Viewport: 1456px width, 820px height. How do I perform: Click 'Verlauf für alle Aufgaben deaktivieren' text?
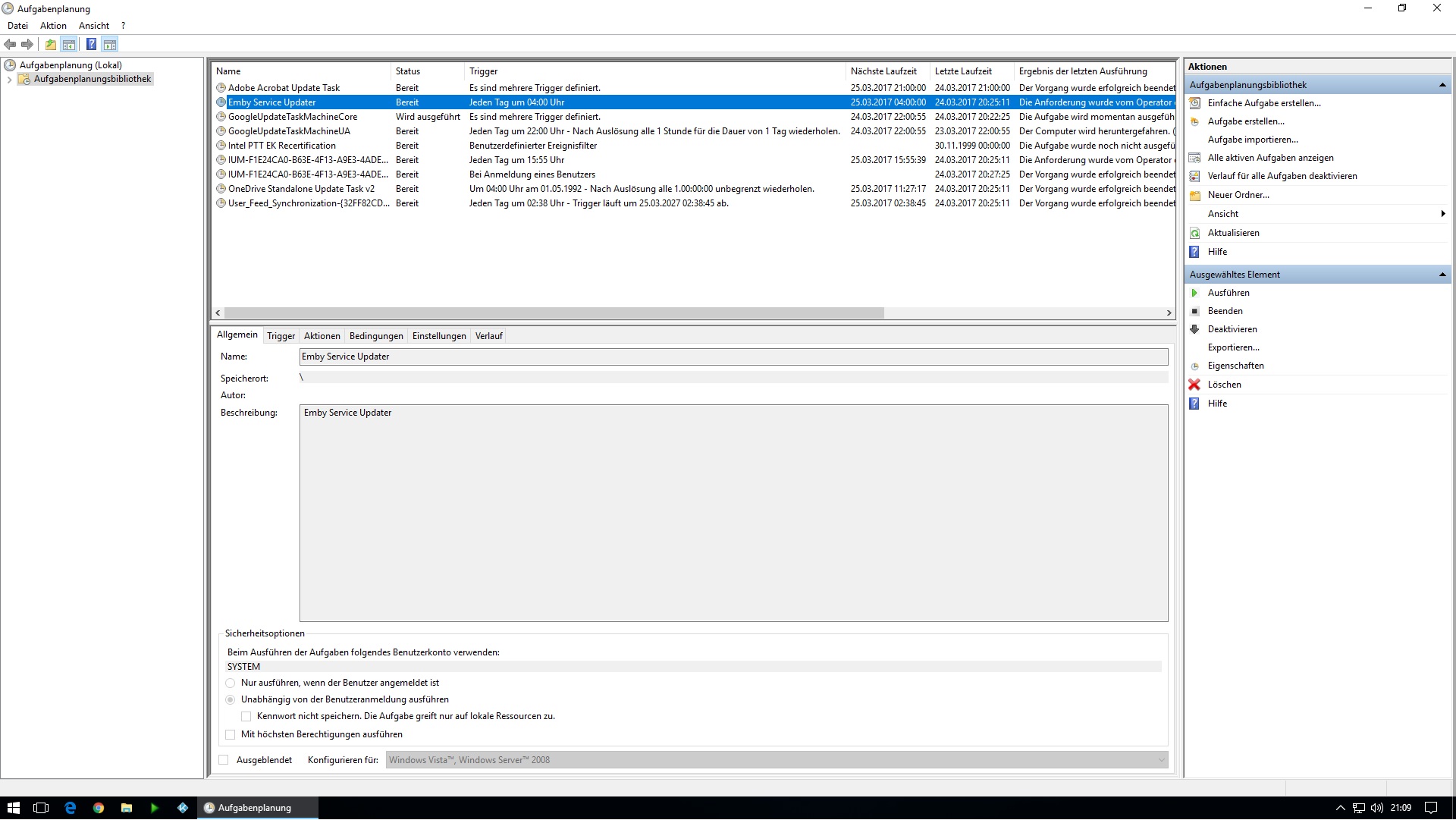coord(1282,176)
